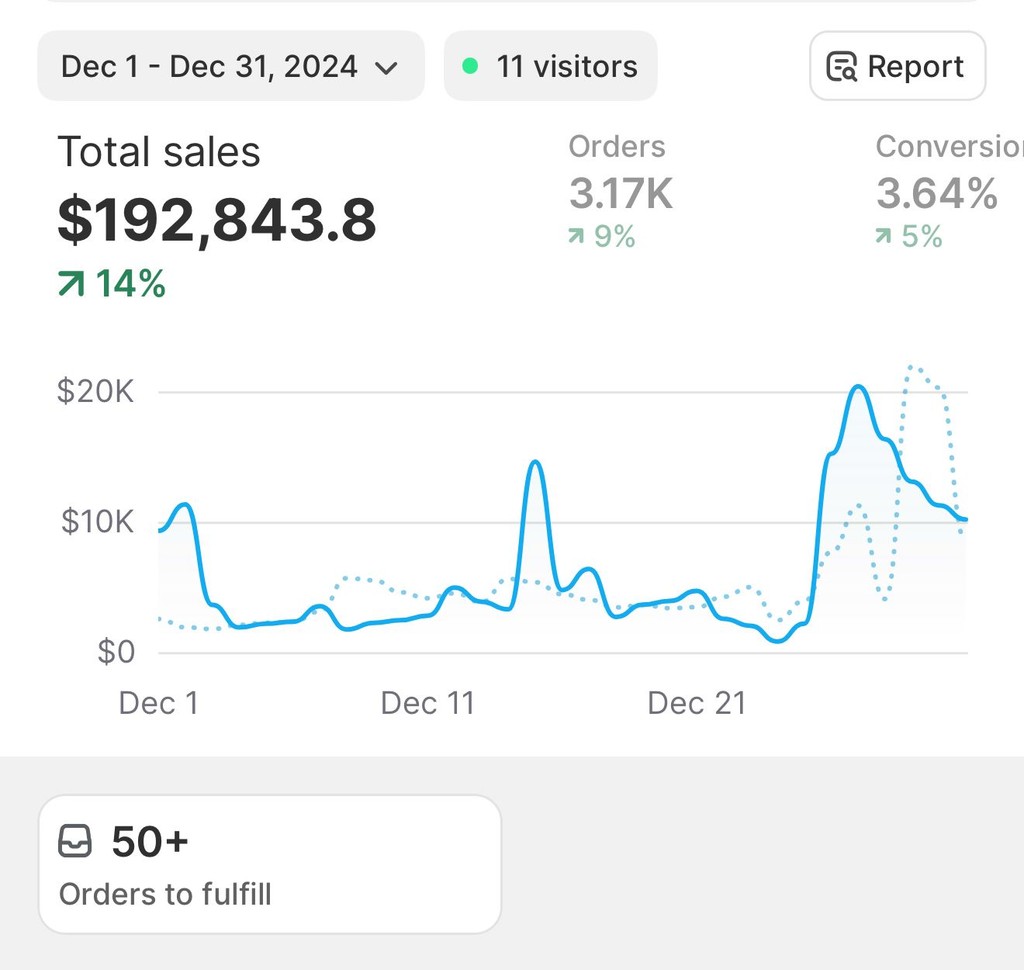This screenshot has width=1024, height=970.
Task: Click the Dec 11 axis label
Action: (x=428, y=703)
